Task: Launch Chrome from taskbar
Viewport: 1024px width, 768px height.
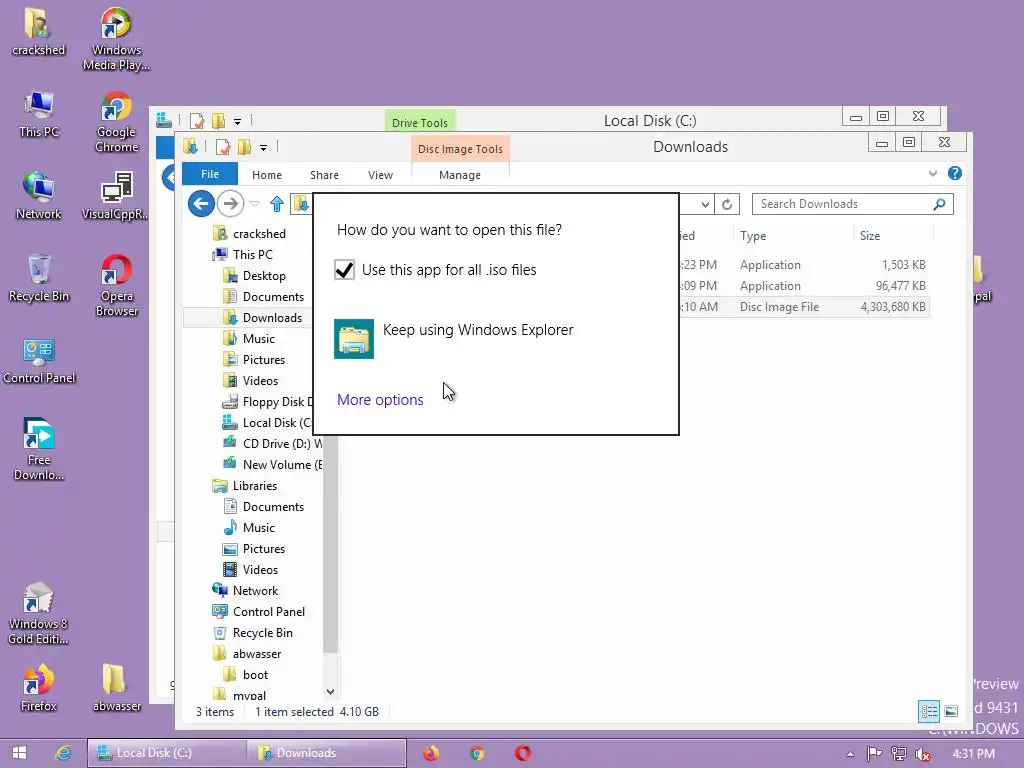Action: 477,753
